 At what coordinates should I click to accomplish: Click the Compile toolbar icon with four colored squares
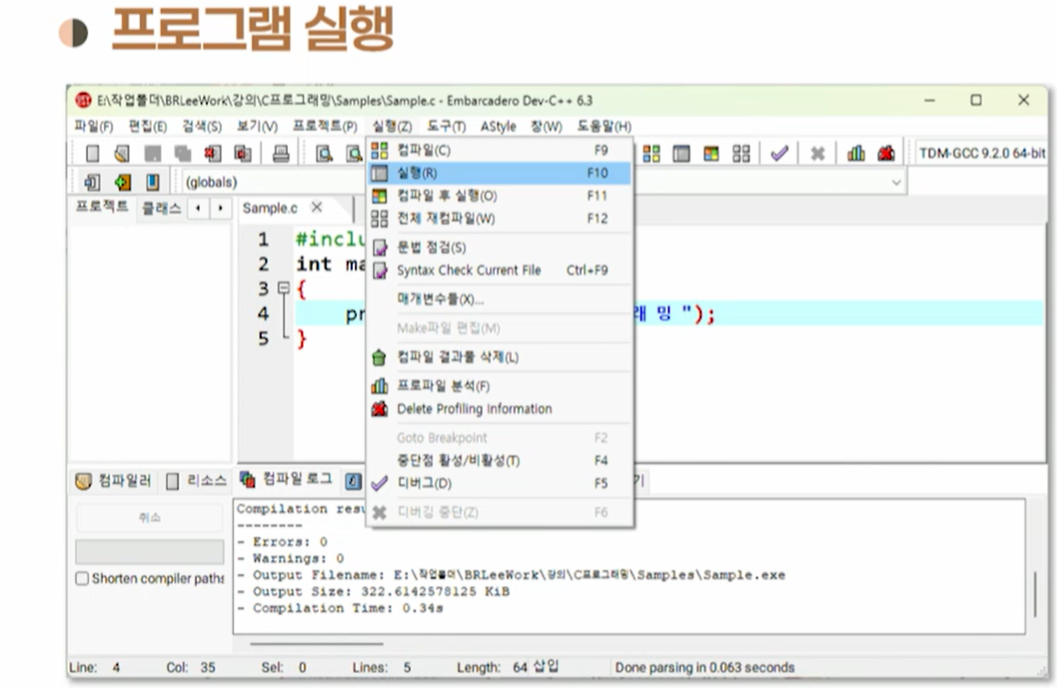coord(651,154)
